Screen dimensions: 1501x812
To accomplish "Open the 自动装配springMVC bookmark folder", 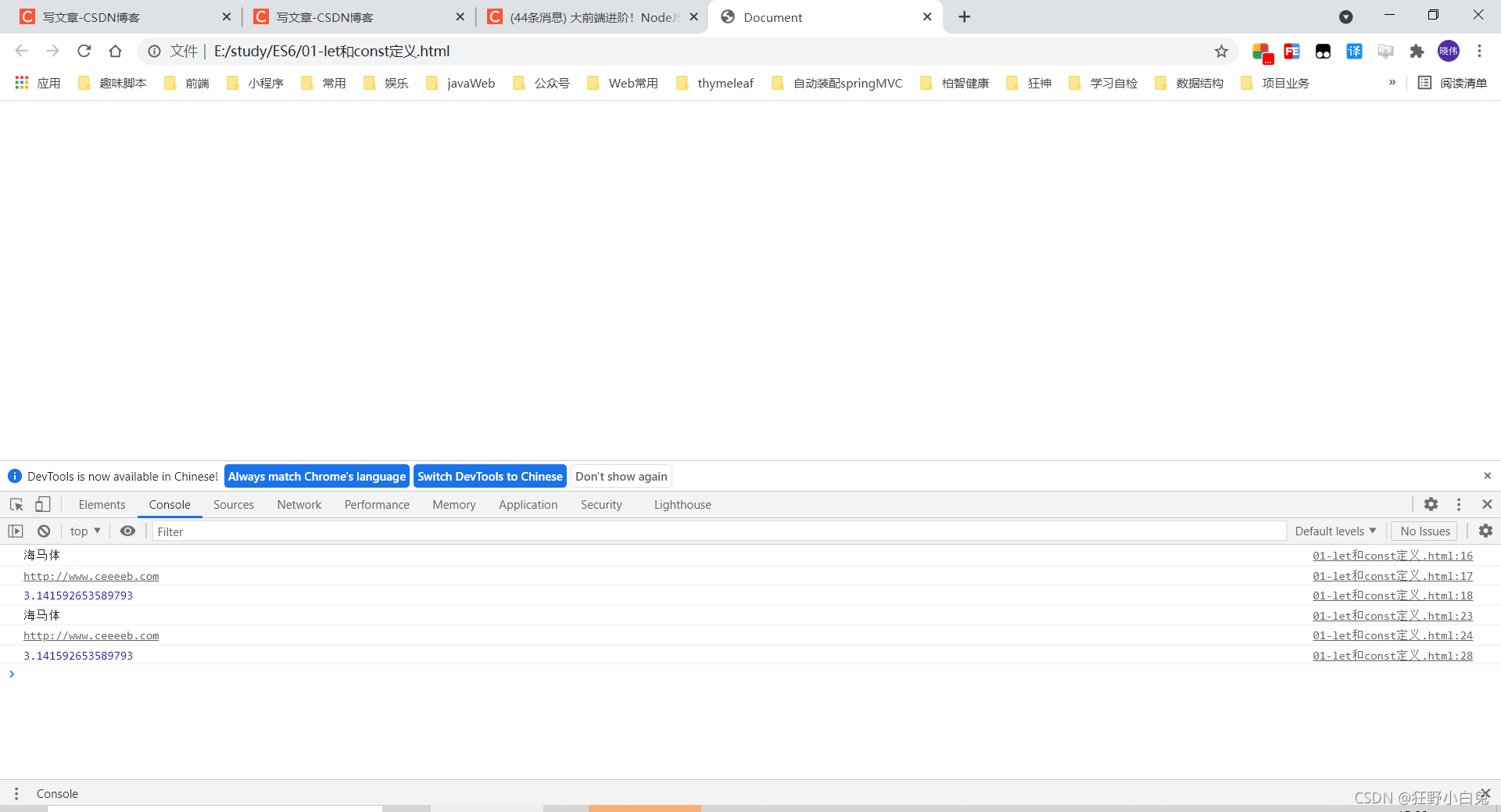I will click(837, 83).
